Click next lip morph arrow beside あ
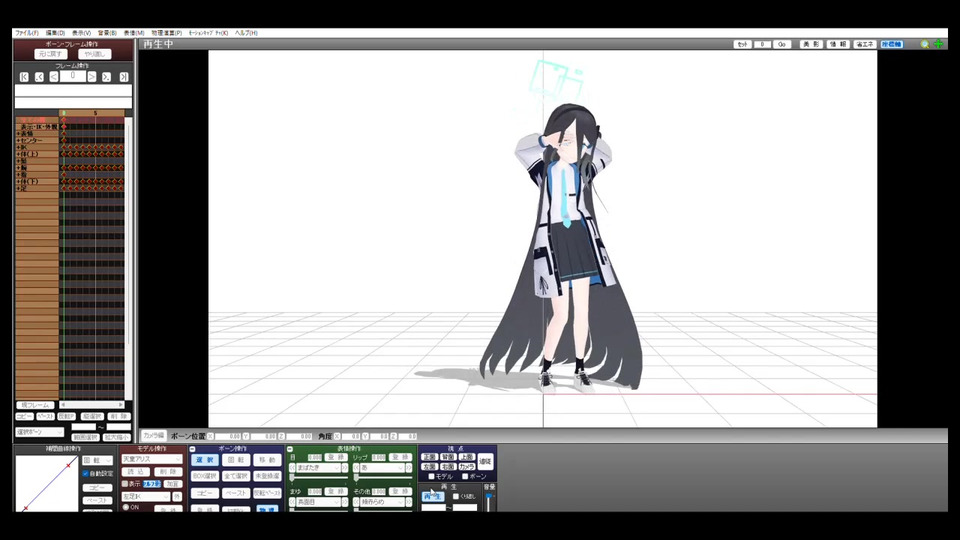This screenshot has height=540, width=960. coord(409,468)
